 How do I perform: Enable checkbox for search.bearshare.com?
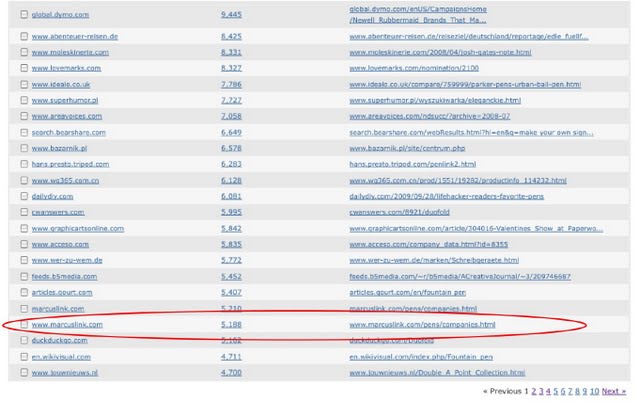click(24, 133)
